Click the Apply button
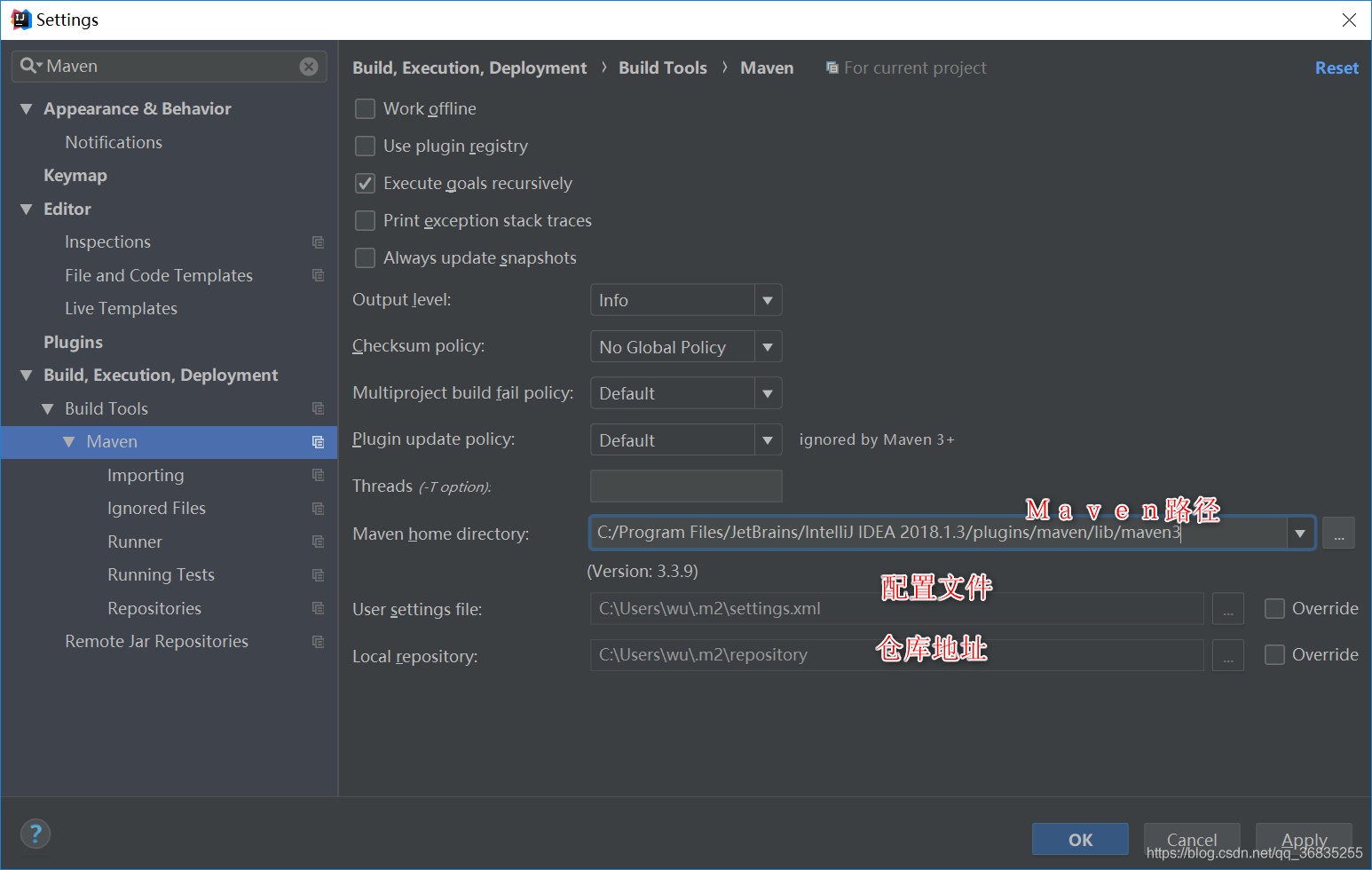 coord(1305,840)
